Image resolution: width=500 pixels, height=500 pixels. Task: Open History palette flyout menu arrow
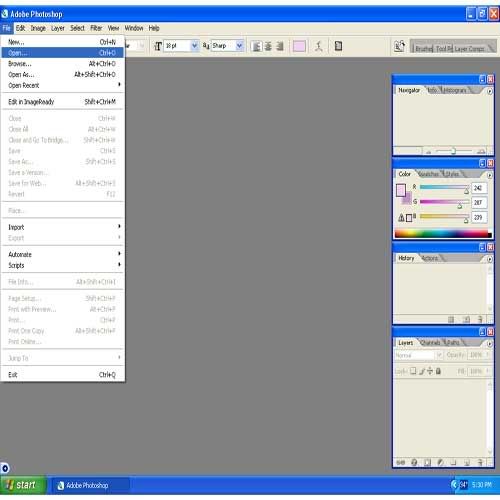(x=490, y=259)
